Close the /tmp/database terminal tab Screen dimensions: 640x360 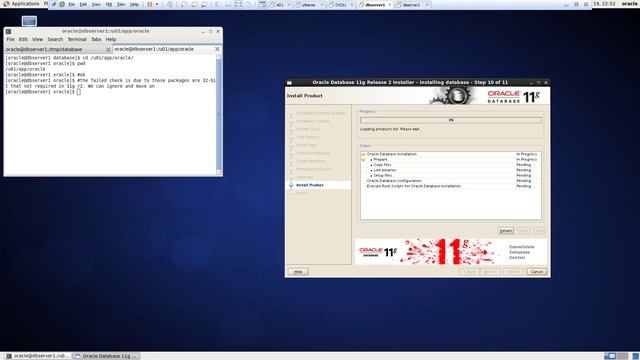coord(108,49)
